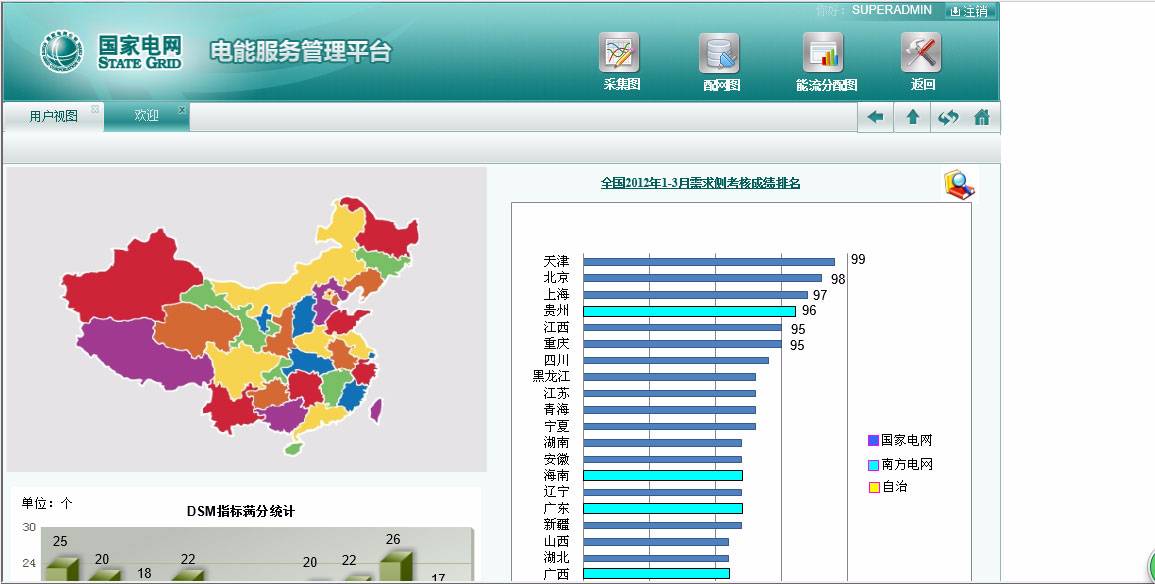Viewport: 1155px width, 584px height.
Task: Click the 安徽 label in the ranking
Action: (556, 460)
